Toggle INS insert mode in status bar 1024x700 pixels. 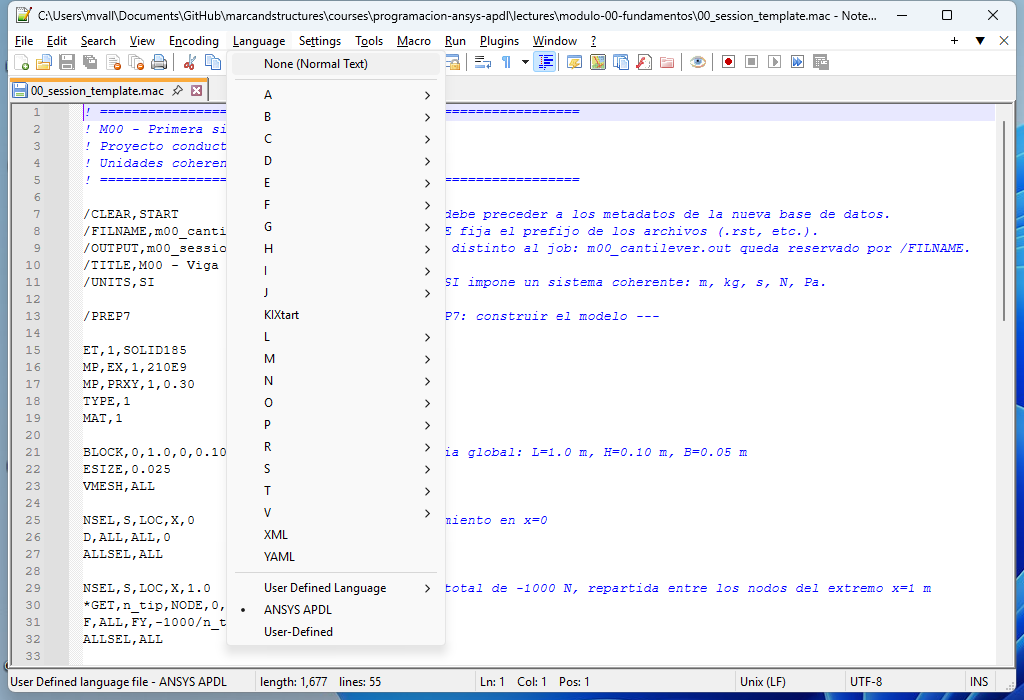pos(979,682)
